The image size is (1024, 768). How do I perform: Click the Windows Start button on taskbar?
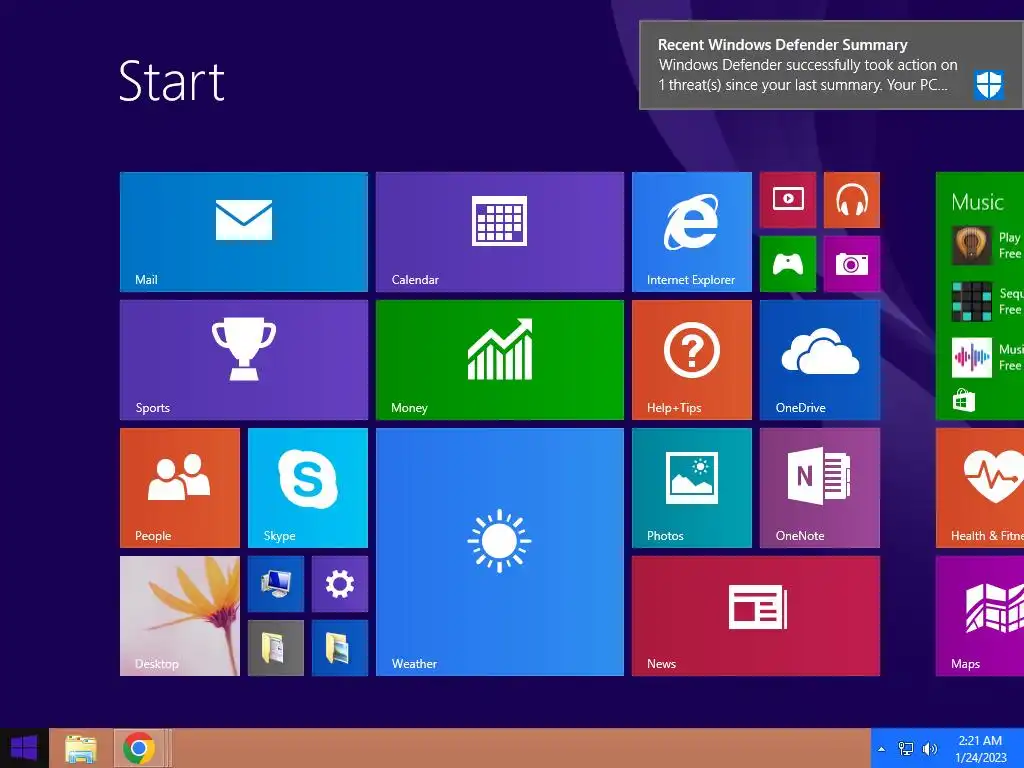point(24,748)
